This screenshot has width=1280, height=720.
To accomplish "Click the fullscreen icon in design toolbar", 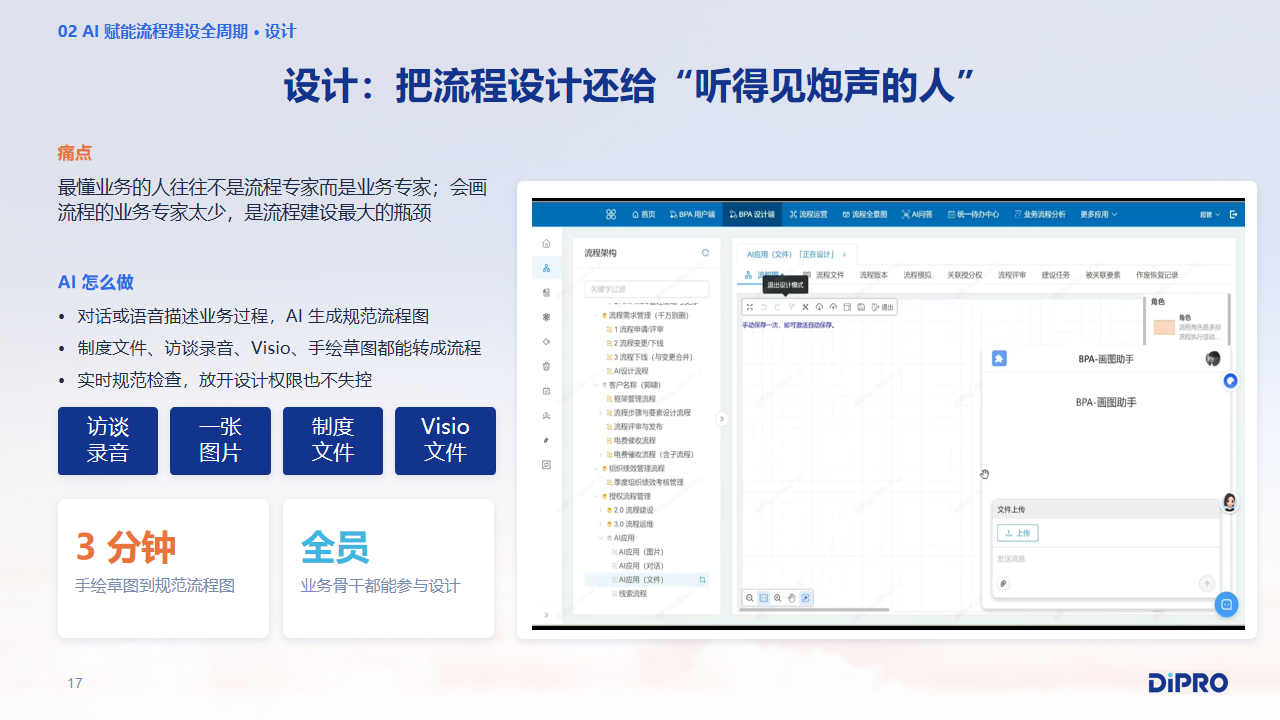I will click(750, 307).
